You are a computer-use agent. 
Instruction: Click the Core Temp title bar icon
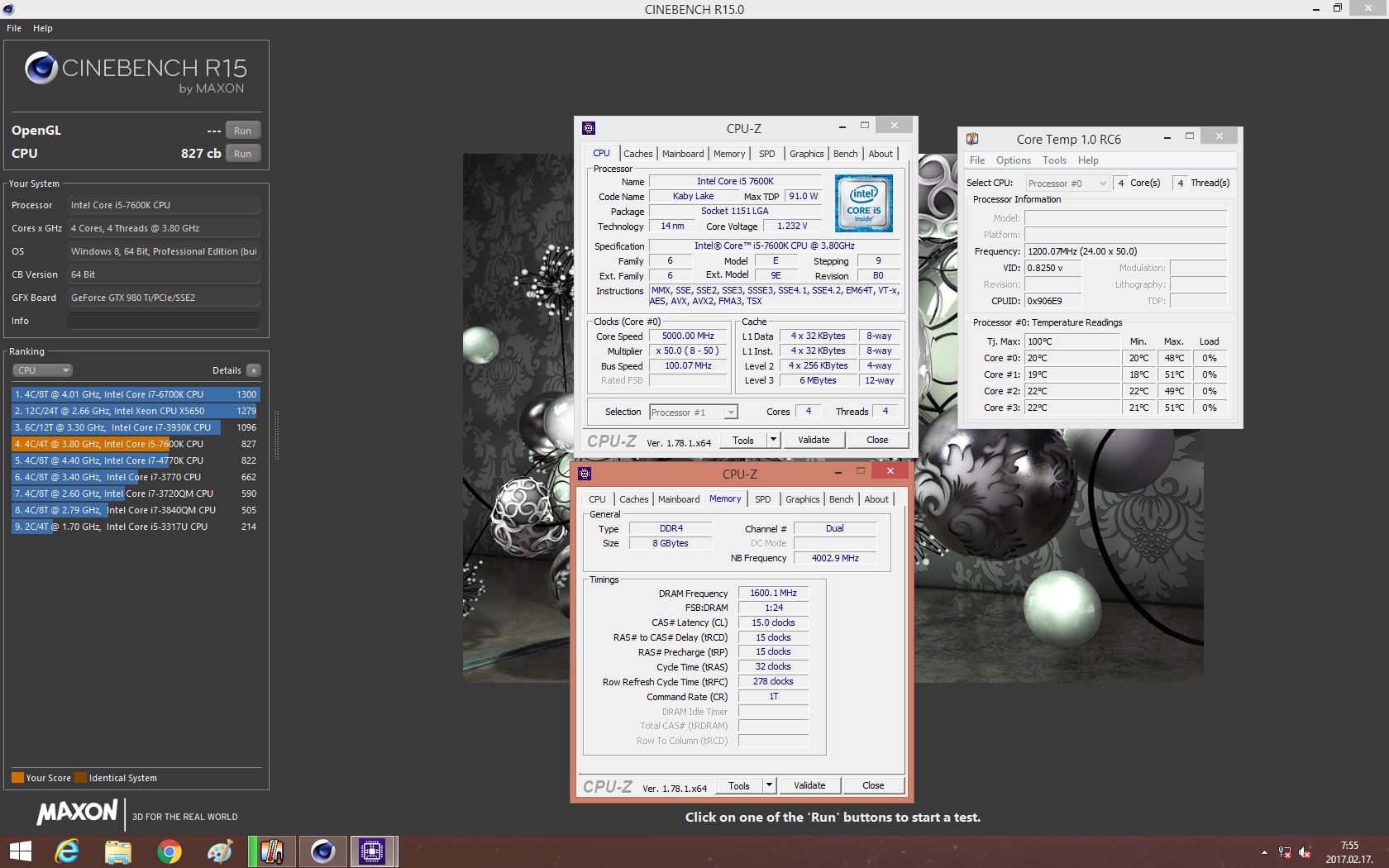click(x=972, y=139)
